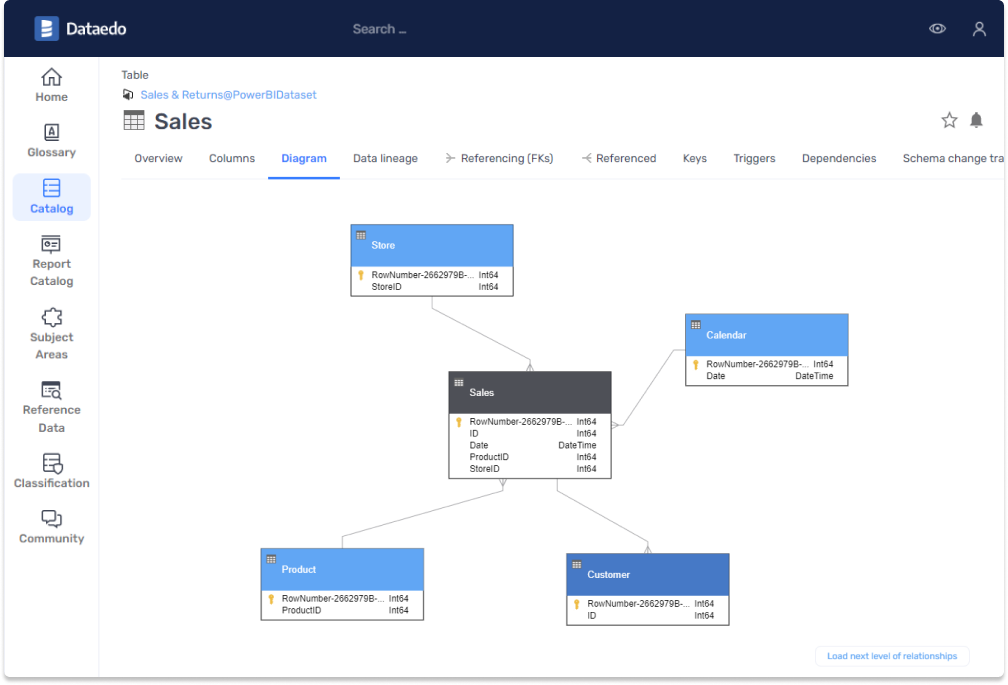Select the Customer table header in diagram

[647, 574]
